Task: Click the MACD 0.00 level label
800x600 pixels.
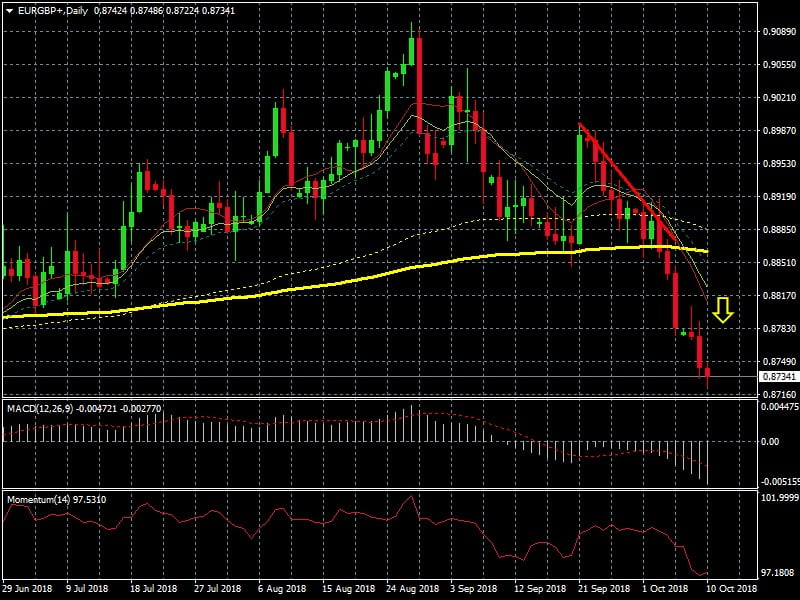Action: point(773,441)
